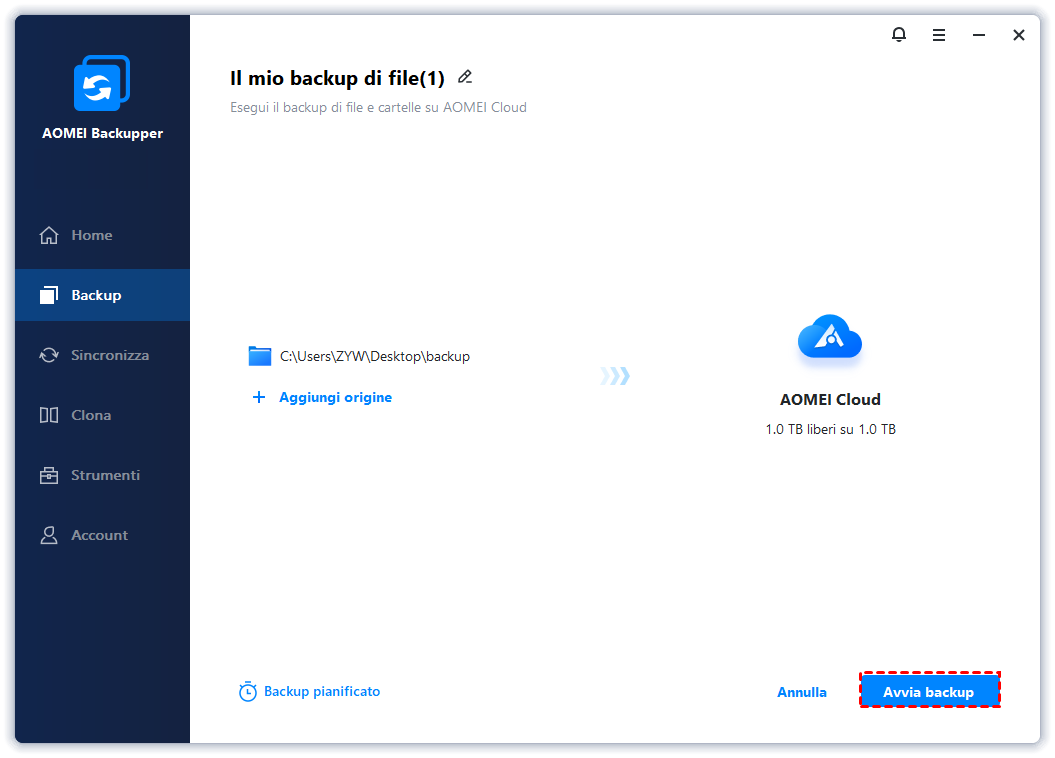The width and height of the screenshot is (1055, 758).
Task: Click the scheduled backup clock icon
Action: pos(248,691)
